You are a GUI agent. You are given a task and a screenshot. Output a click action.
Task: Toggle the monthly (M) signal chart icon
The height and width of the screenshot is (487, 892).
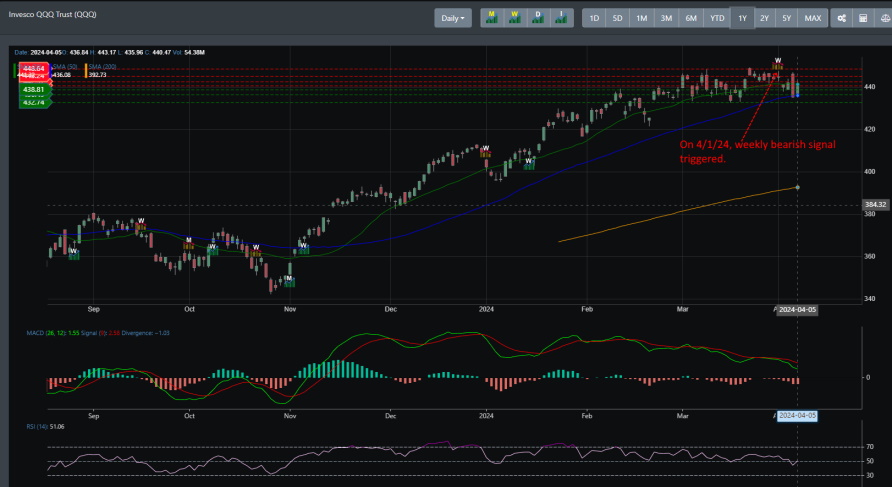(492, 18)
